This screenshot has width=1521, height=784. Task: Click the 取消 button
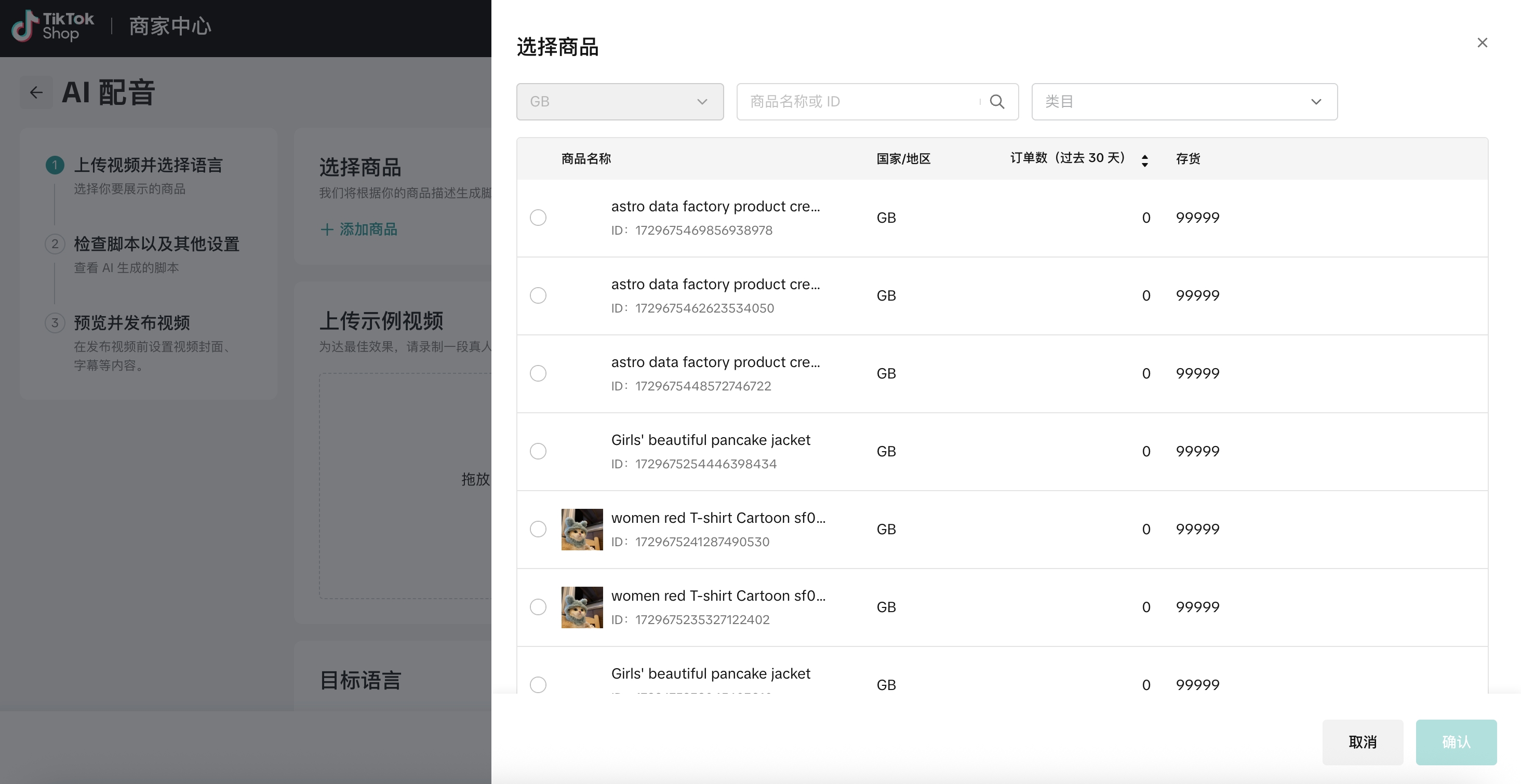(x=1362, y=742)
